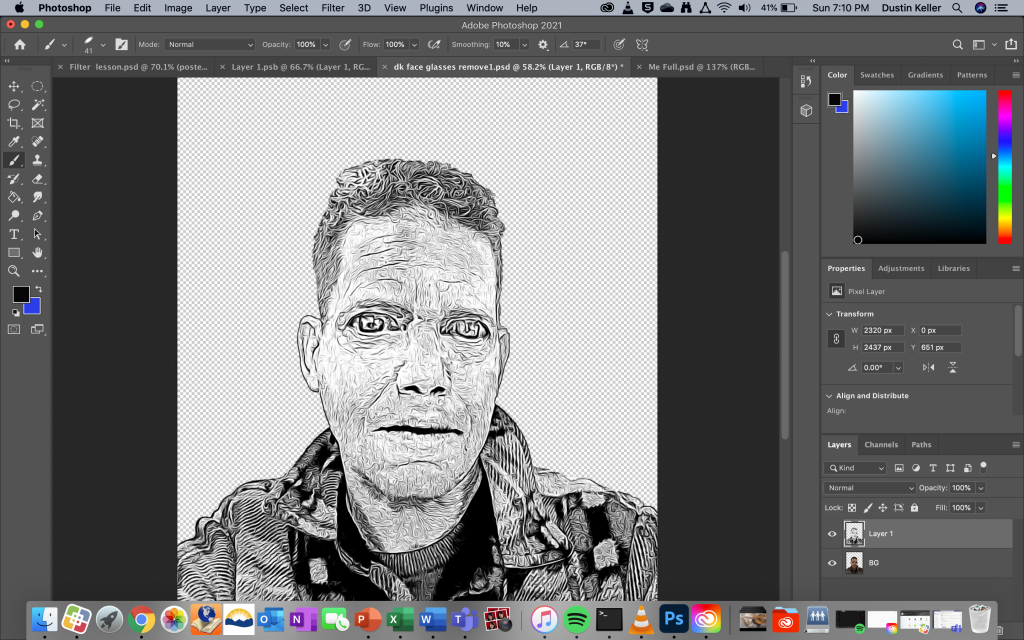The width and height of the screenshot is (1024, 640).
Task: Select the Eyedropper tool
Action: tap(14, 142)
